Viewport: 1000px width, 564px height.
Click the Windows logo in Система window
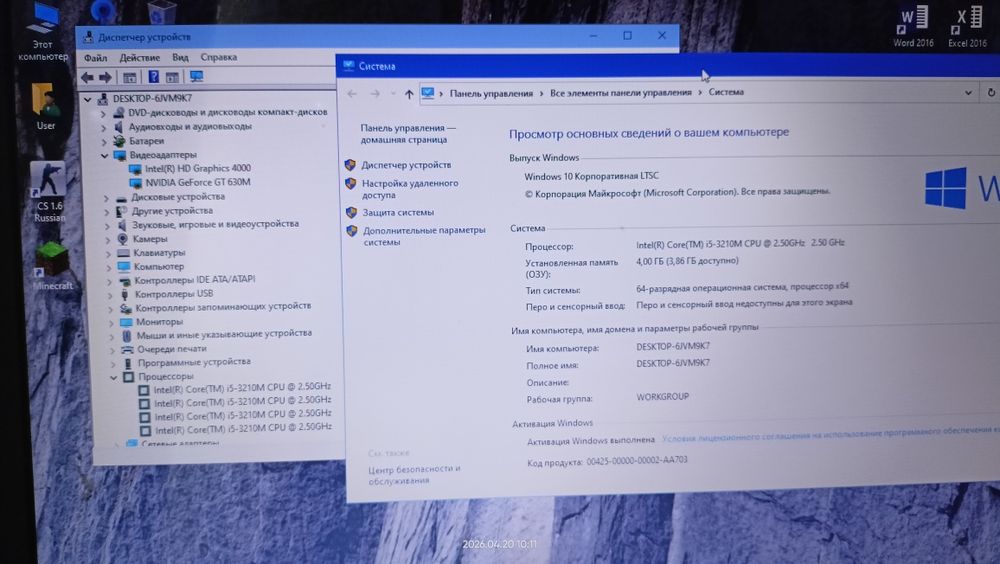click(x=946, y=188)
